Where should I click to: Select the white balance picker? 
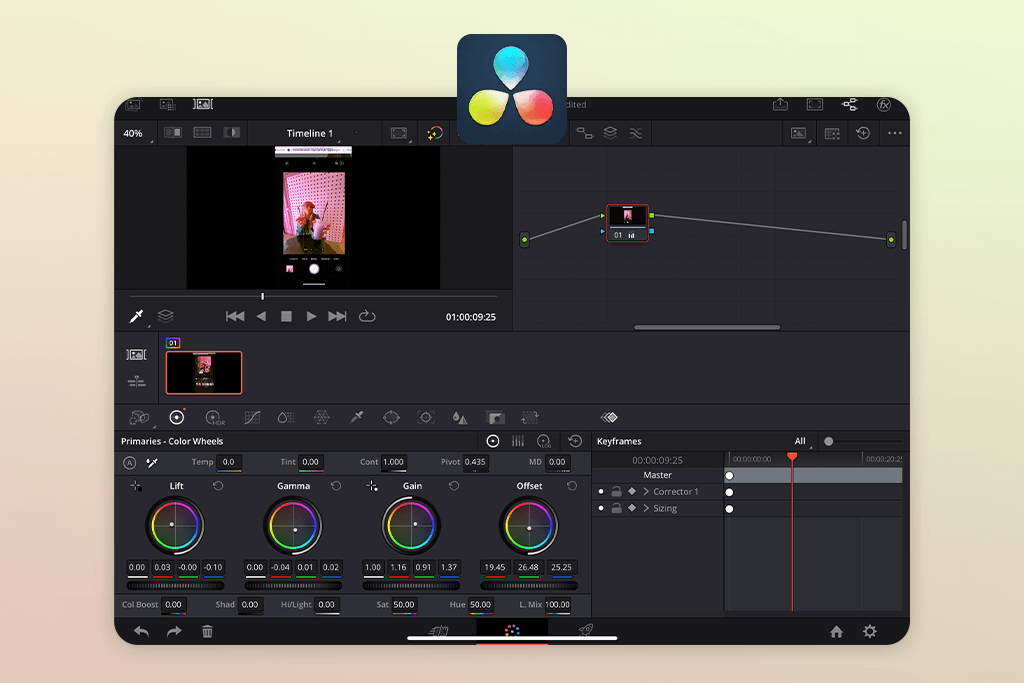tap(152, 463)
